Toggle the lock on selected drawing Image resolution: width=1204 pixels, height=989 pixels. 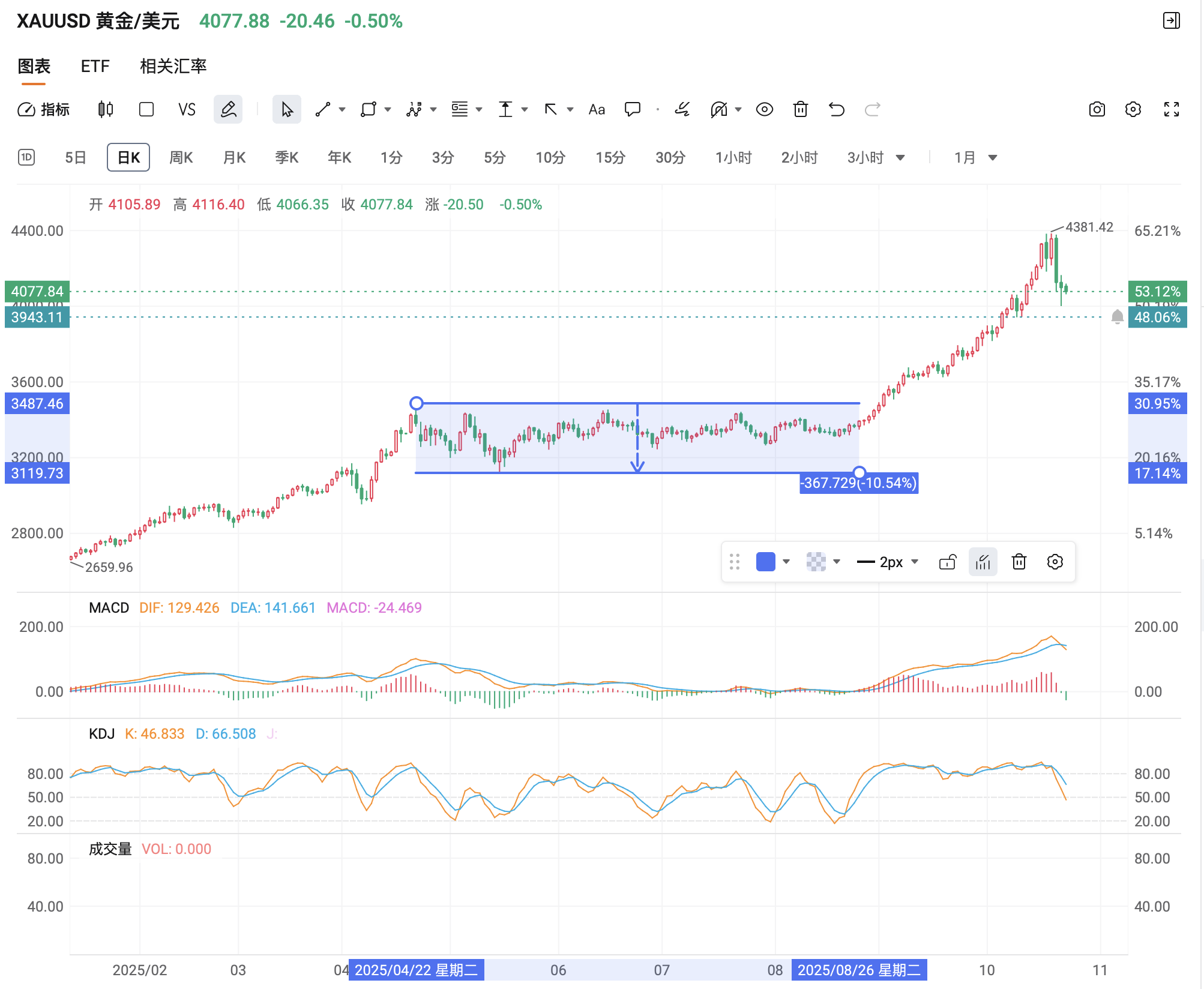pyautogui.click(x=947, y=562)
